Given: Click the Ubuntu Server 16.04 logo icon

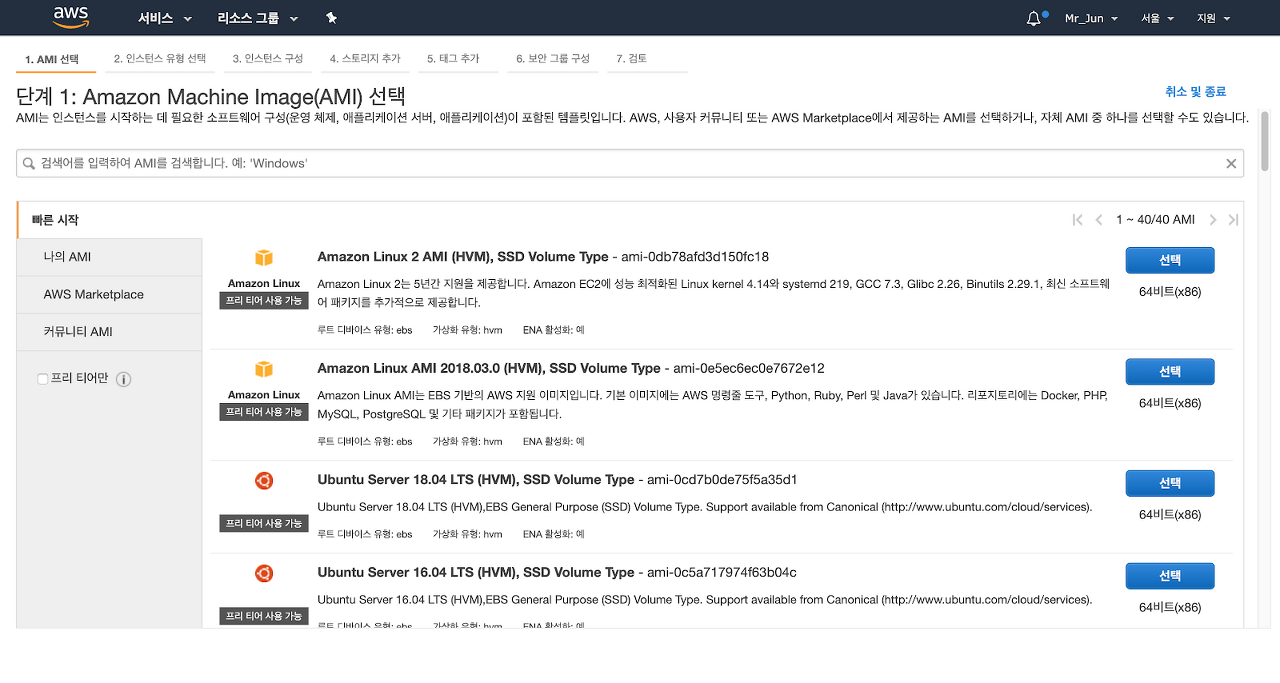Looking at the screenshot, I should 263,572.
